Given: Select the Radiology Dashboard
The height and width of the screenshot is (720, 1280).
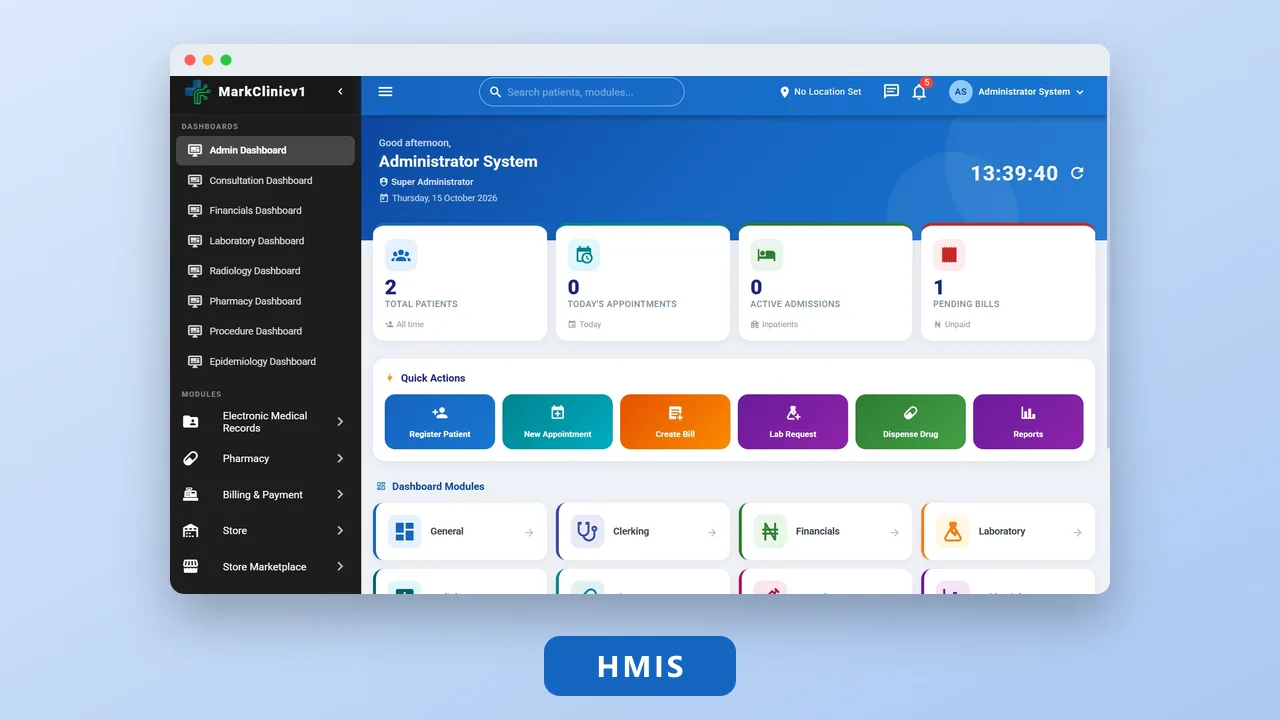Looking at the screenshot, I should [265, 271].
